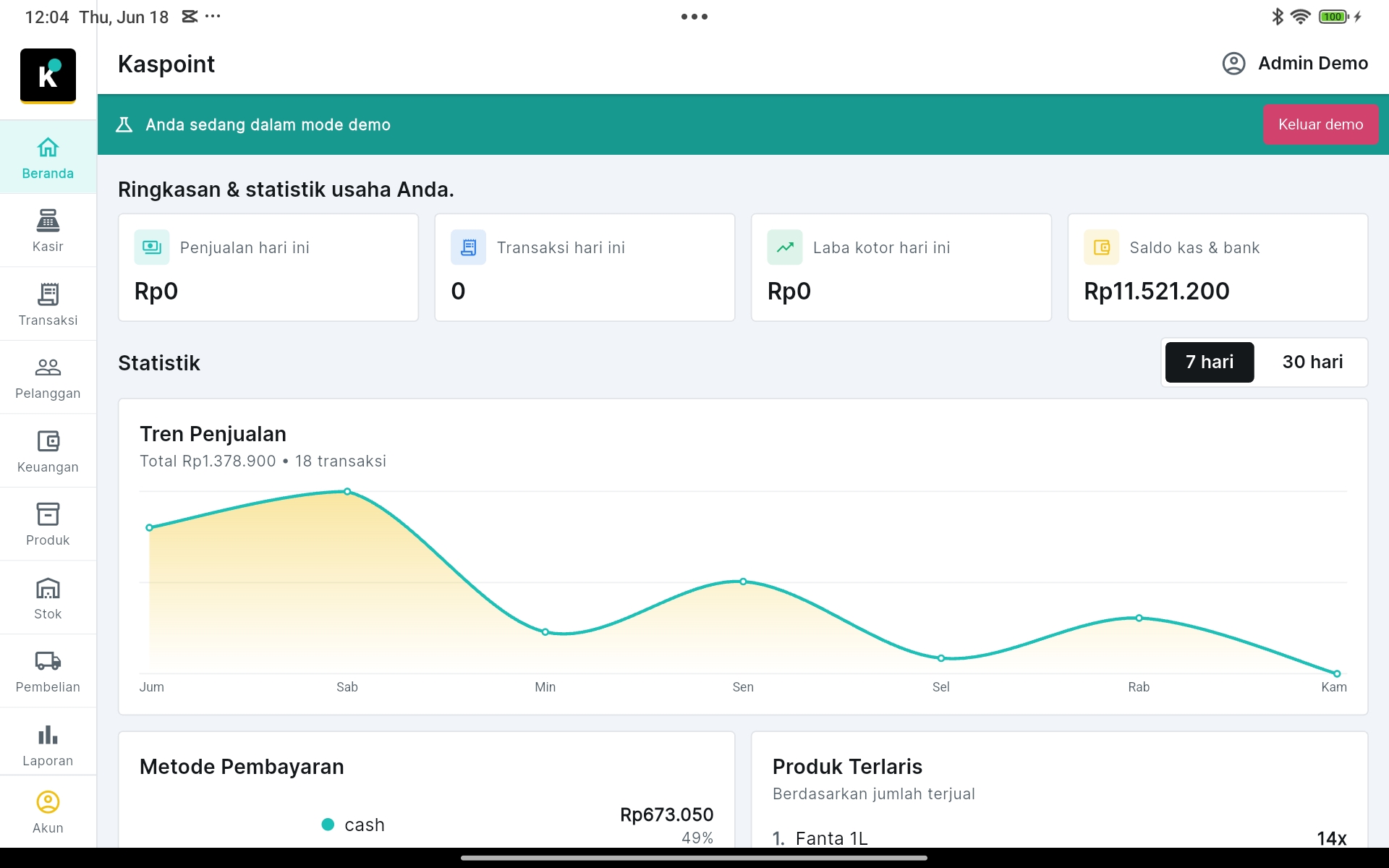The height and width of the screenshot is (868, 1389).
Task: Tap the Wi-Fi status icon
Action: point(1300,17)
